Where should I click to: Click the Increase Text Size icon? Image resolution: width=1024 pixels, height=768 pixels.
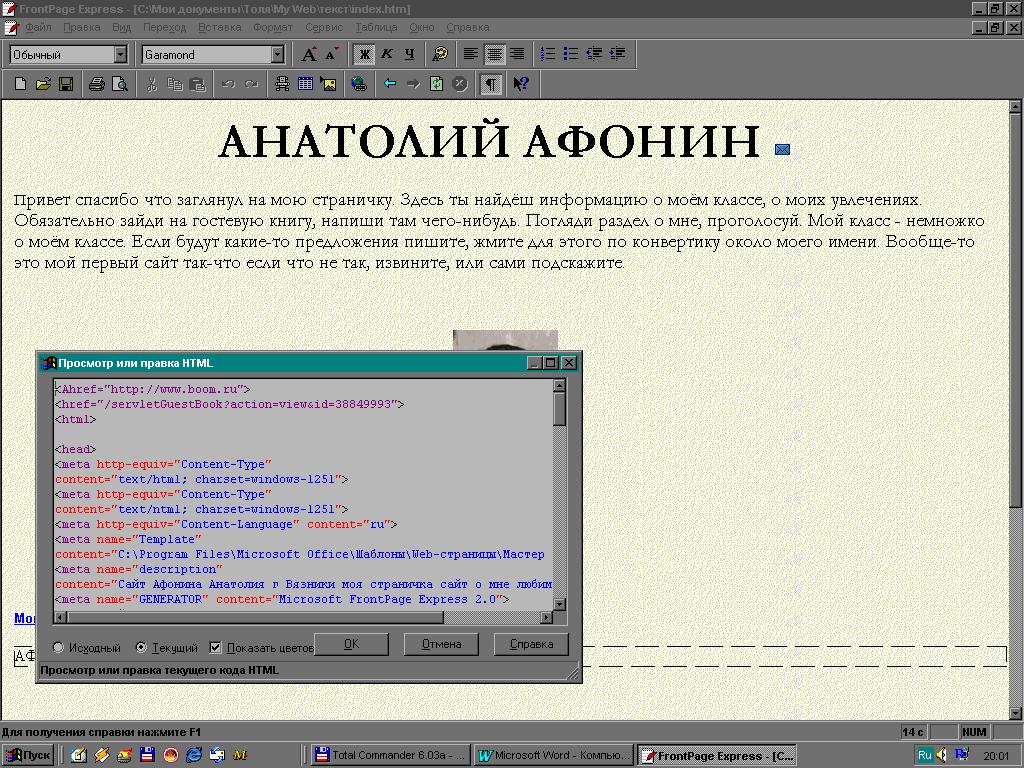(309, 54)
